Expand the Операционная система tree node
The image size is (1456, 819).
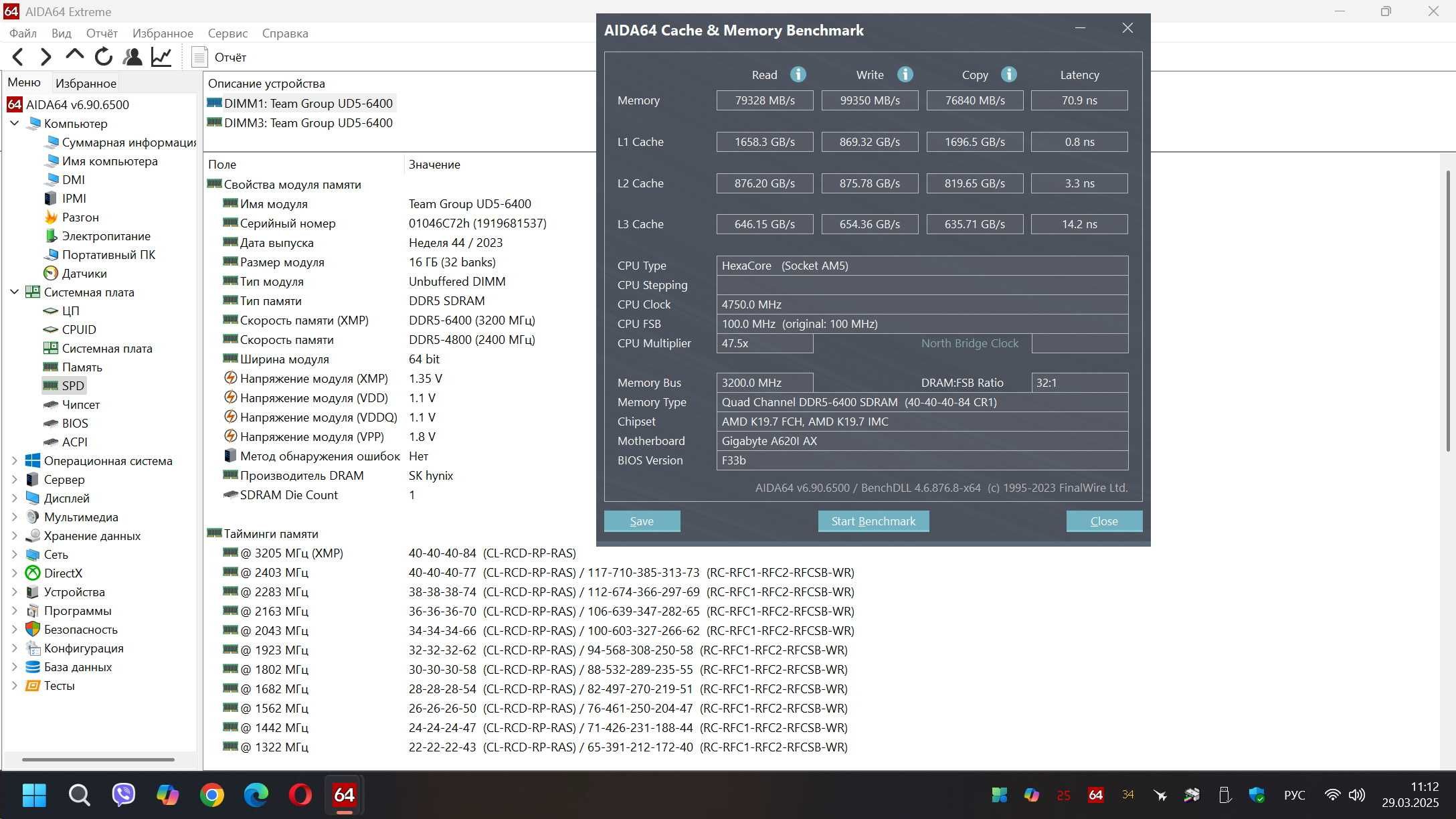[14, 460]
